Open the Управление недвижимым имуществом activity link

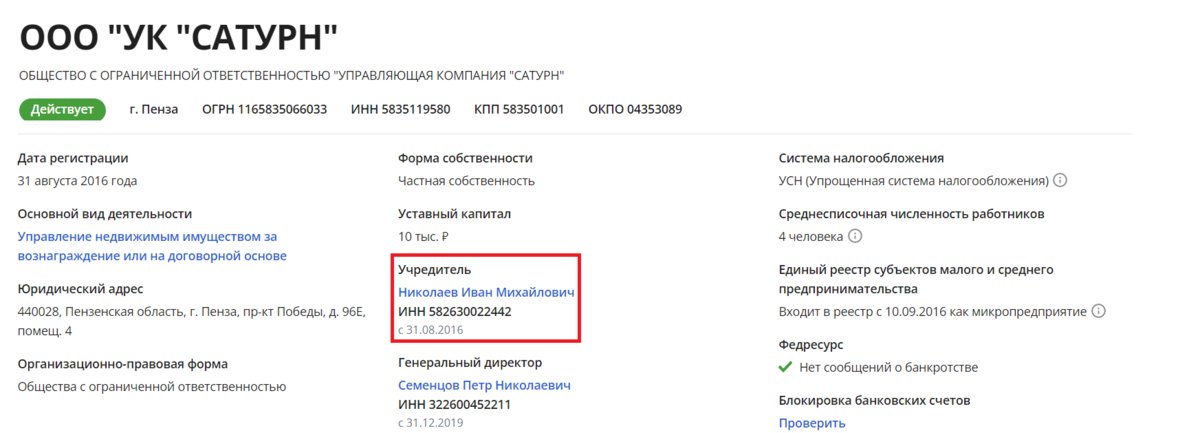click(152, 246)
